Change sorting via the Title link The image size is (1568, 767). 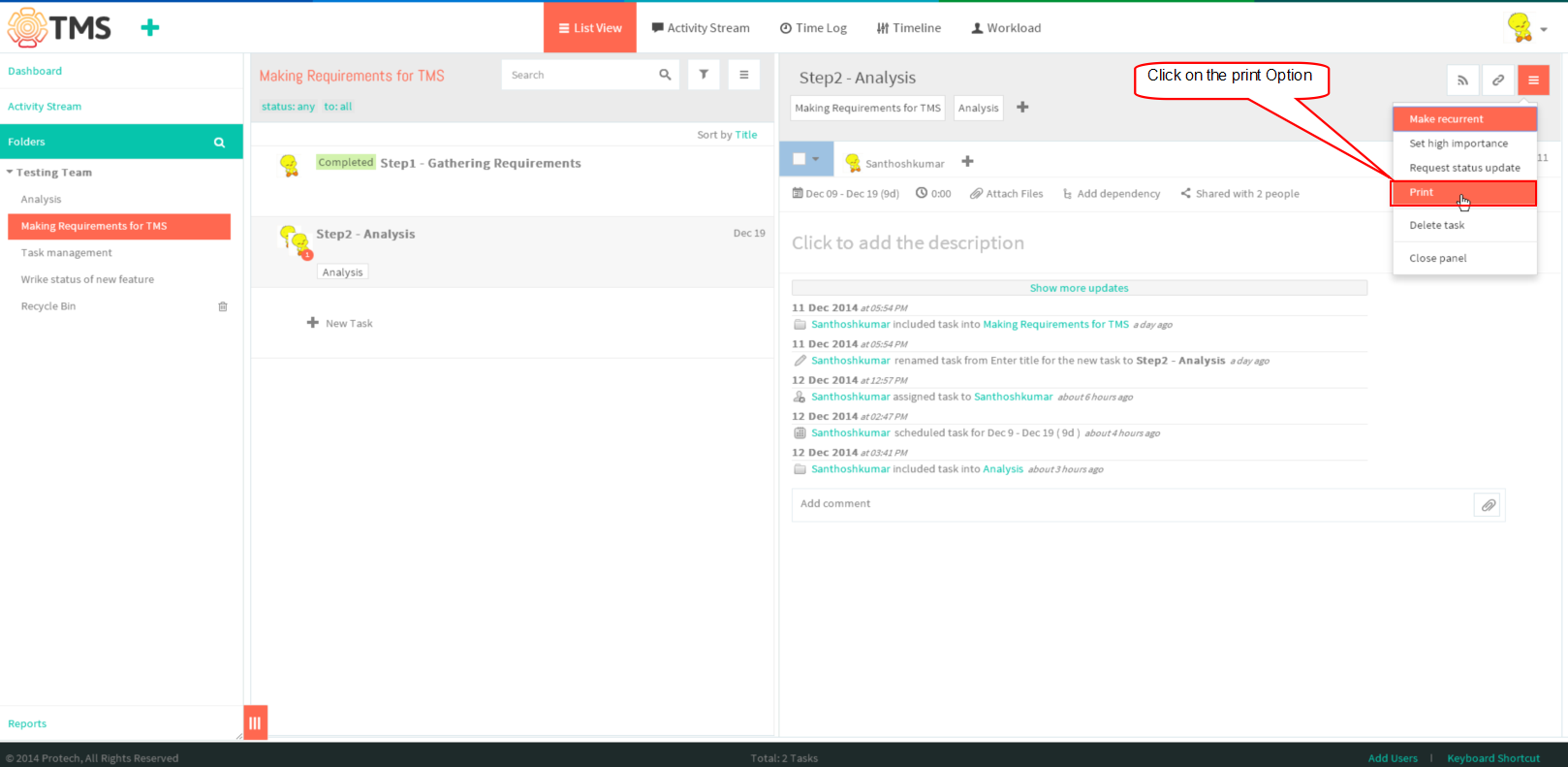pyautogui.click(x=746, y=135)
